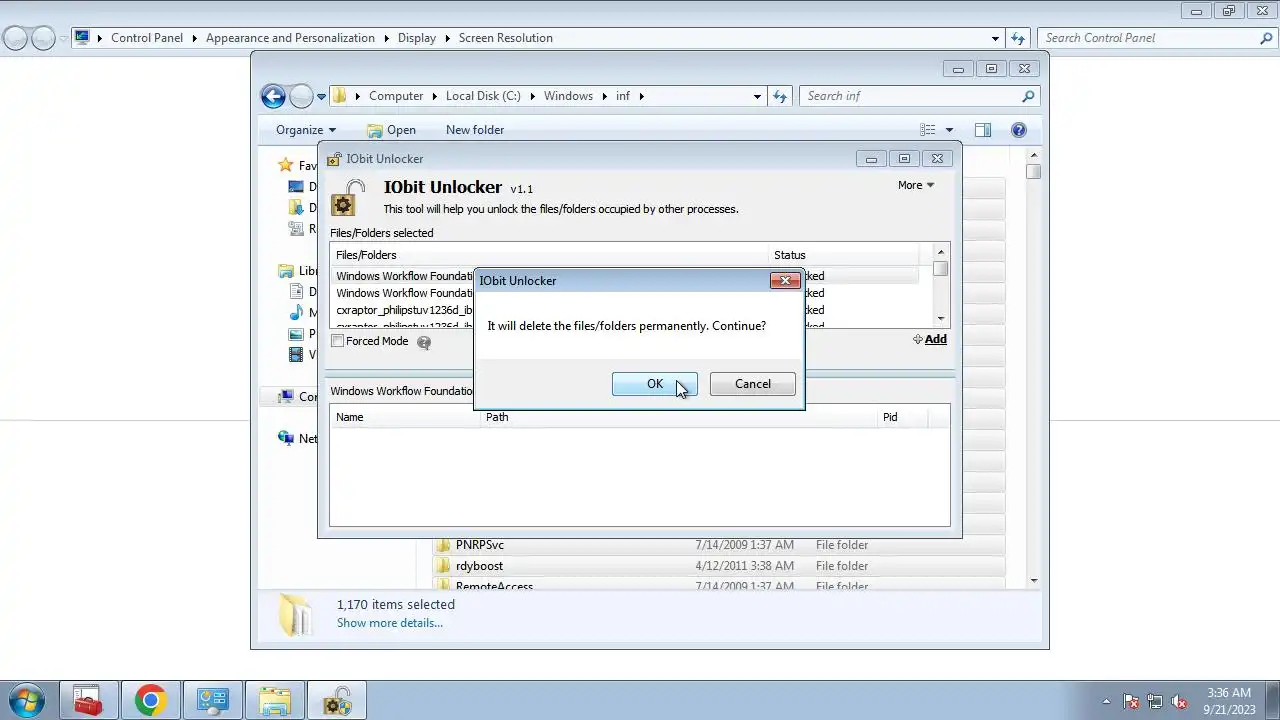Show hidden tray icons
1280x720 pixels.
[x=1106, y=701]
